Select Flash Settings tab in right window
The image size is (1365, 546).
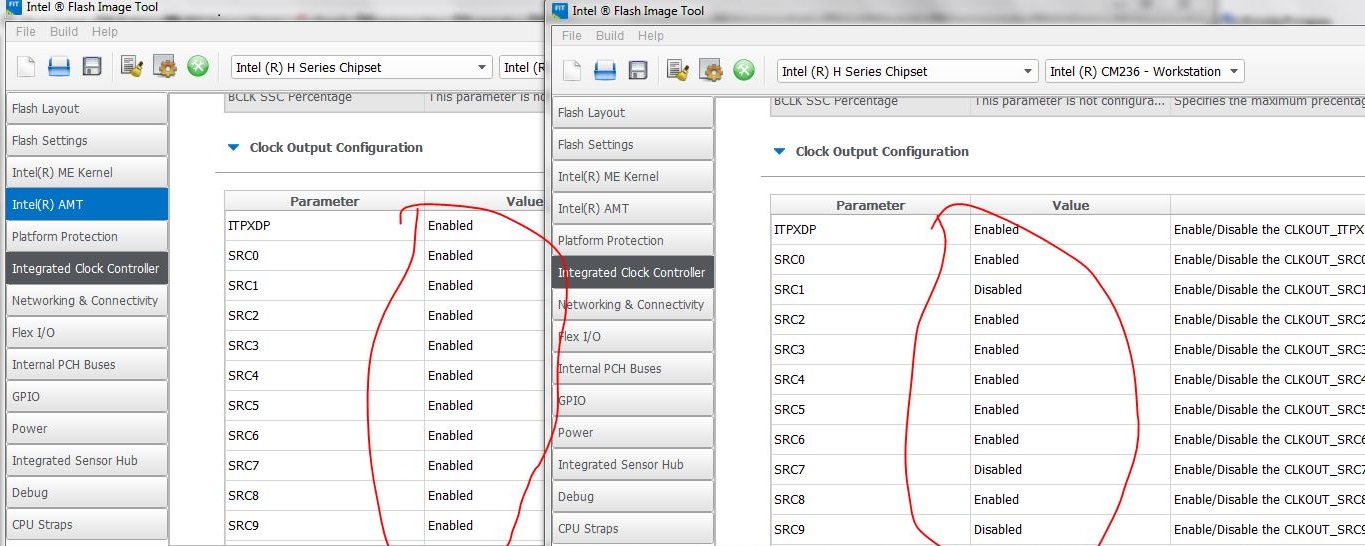click(x=633, y=145)
